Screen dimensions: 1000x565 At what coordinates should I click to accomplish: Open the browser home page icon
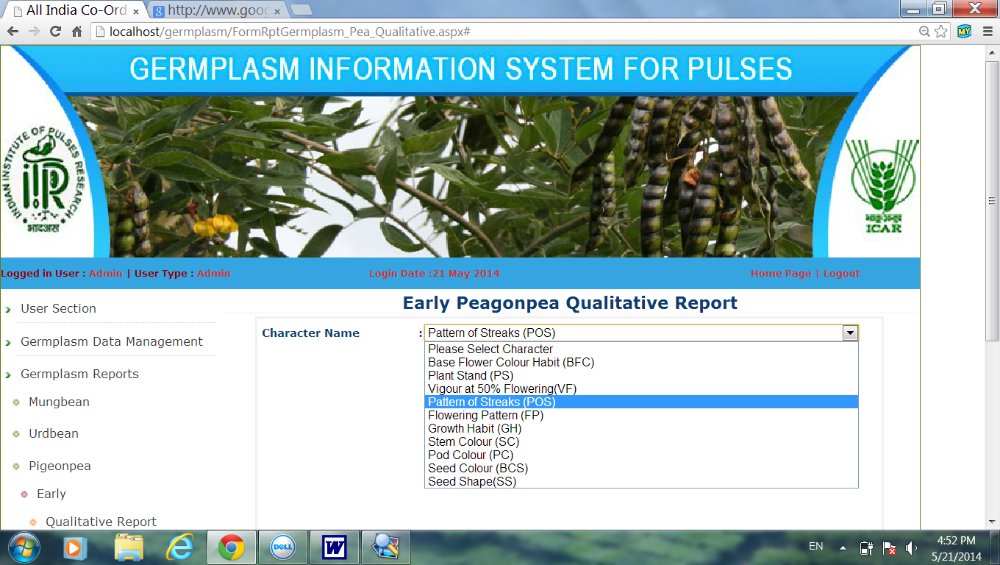pos(77,31)
